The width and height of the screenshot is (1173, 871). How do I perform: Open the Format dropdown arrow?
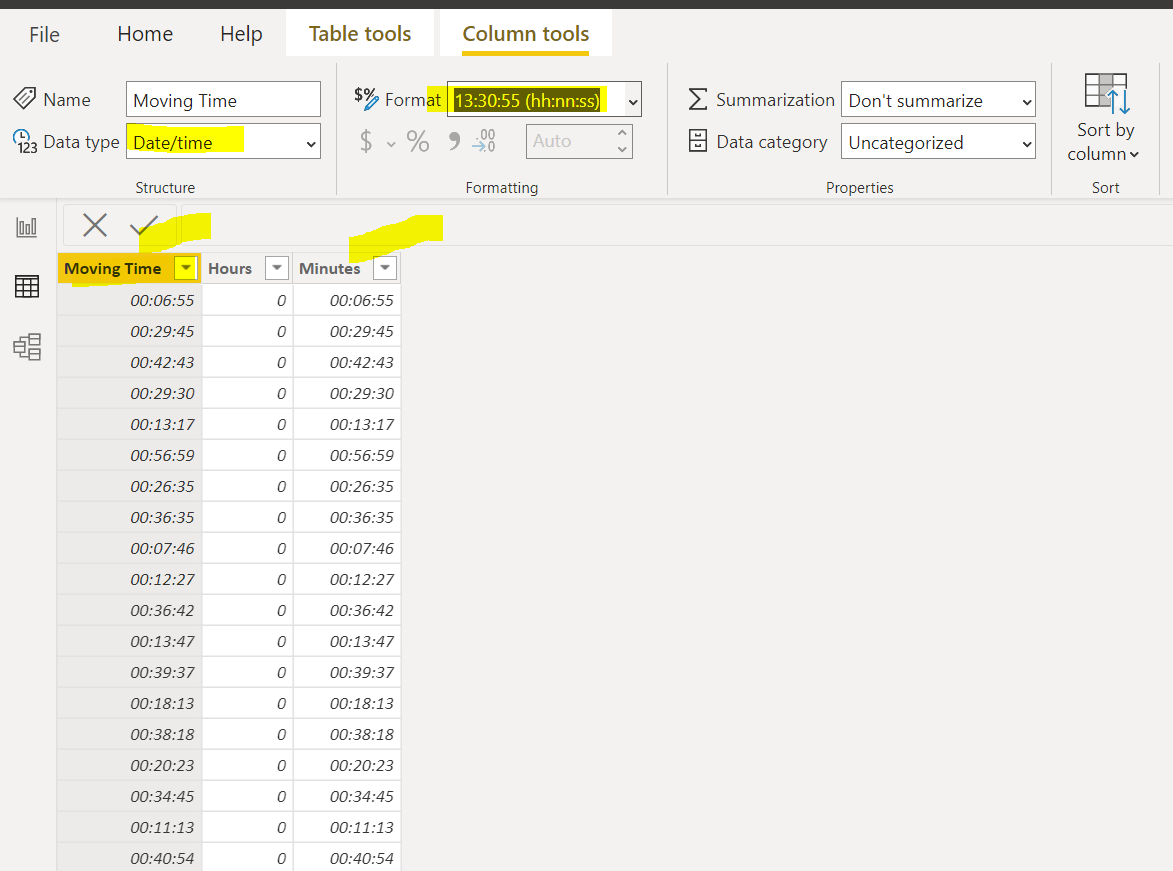point(633,101)
